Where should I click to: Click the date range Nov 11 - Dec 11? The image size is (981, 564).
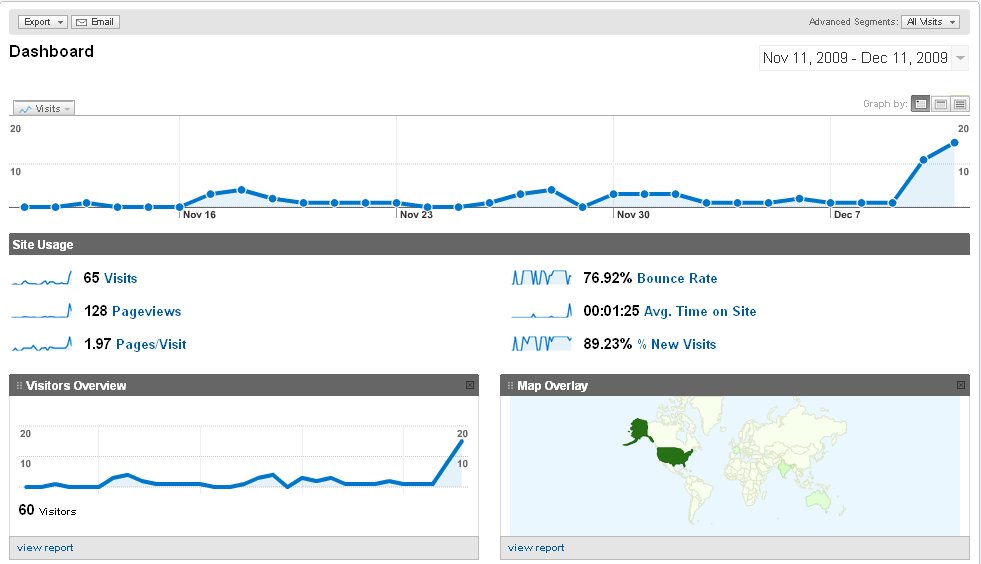(x=855, y=58)
